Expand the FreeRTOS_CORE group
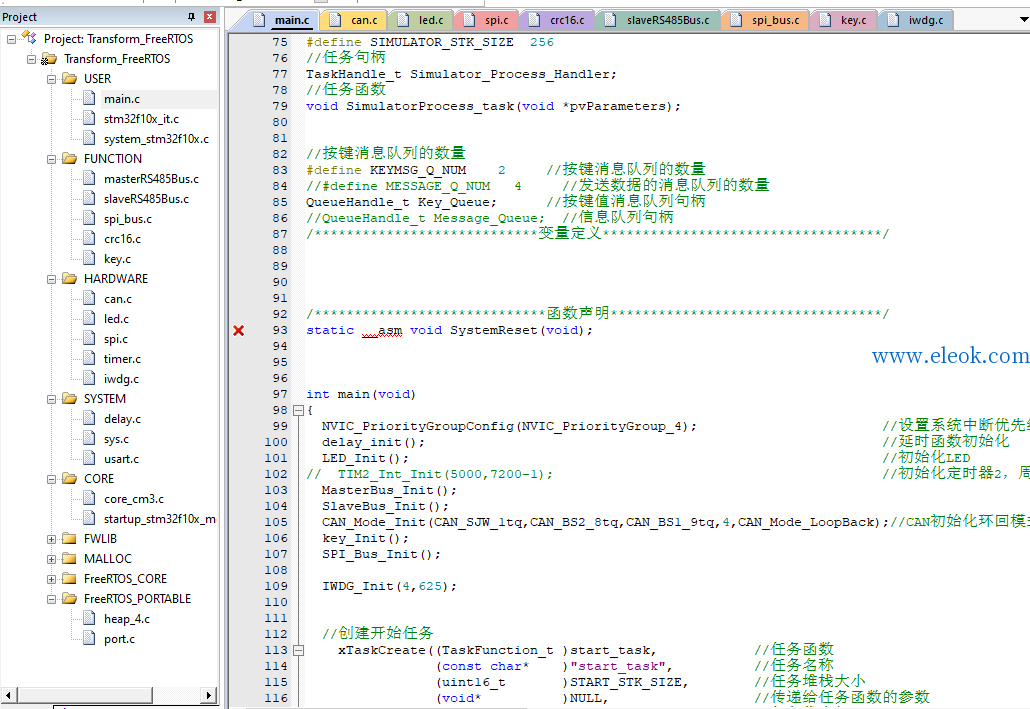Screen dimensions: 1030x709 pyautogui.click(x=51, y=580)
